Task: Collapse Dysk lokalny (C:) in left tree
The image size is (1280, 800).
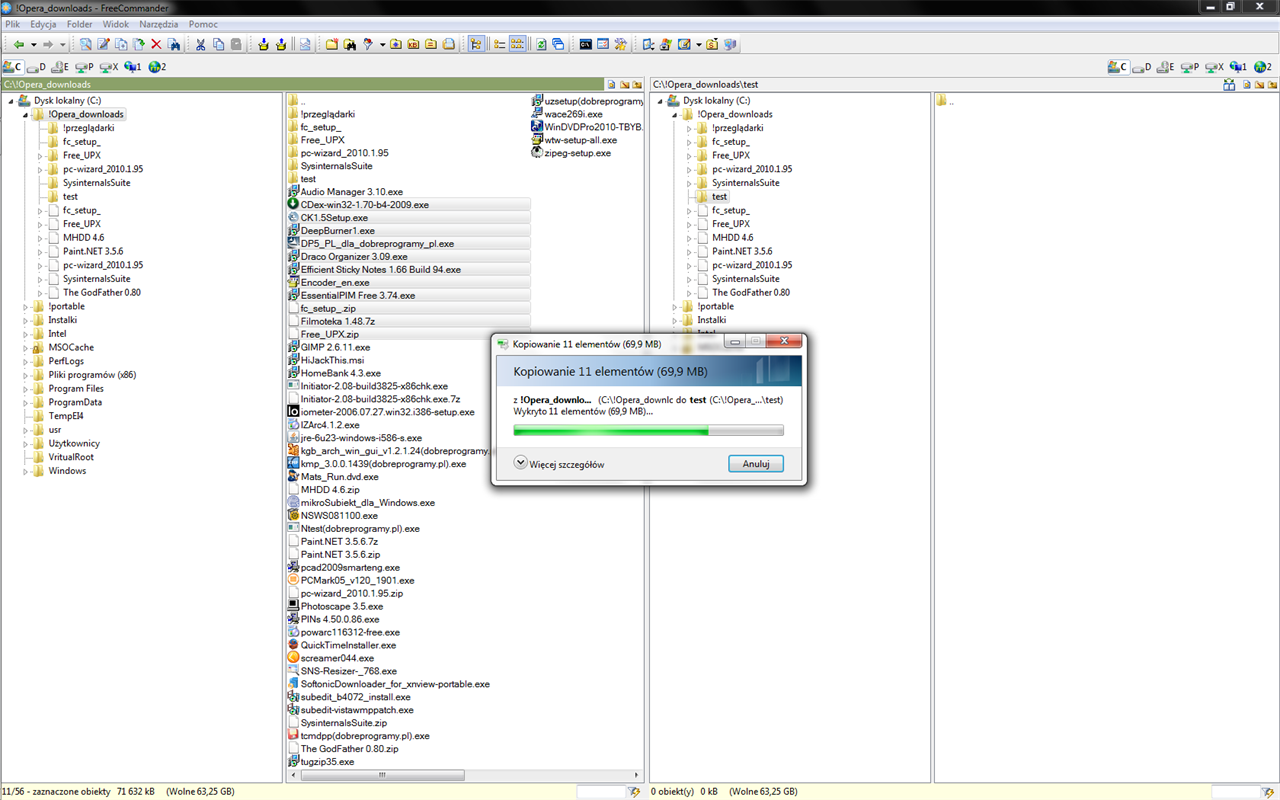Action: pyautogui.click(x=12, y=101)
